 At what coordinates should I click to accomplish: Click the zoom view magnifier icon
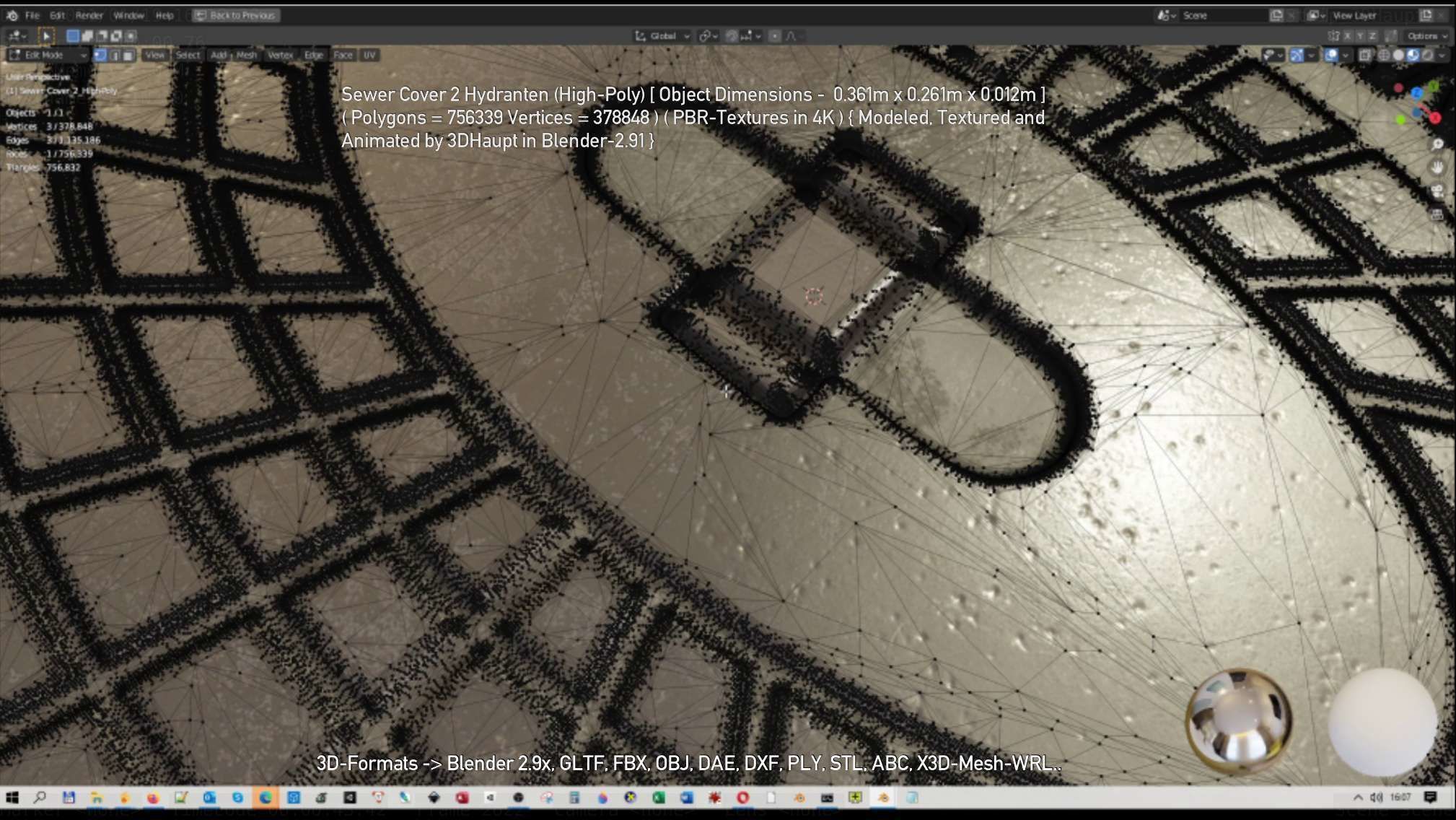click(x=1437, y=144)
